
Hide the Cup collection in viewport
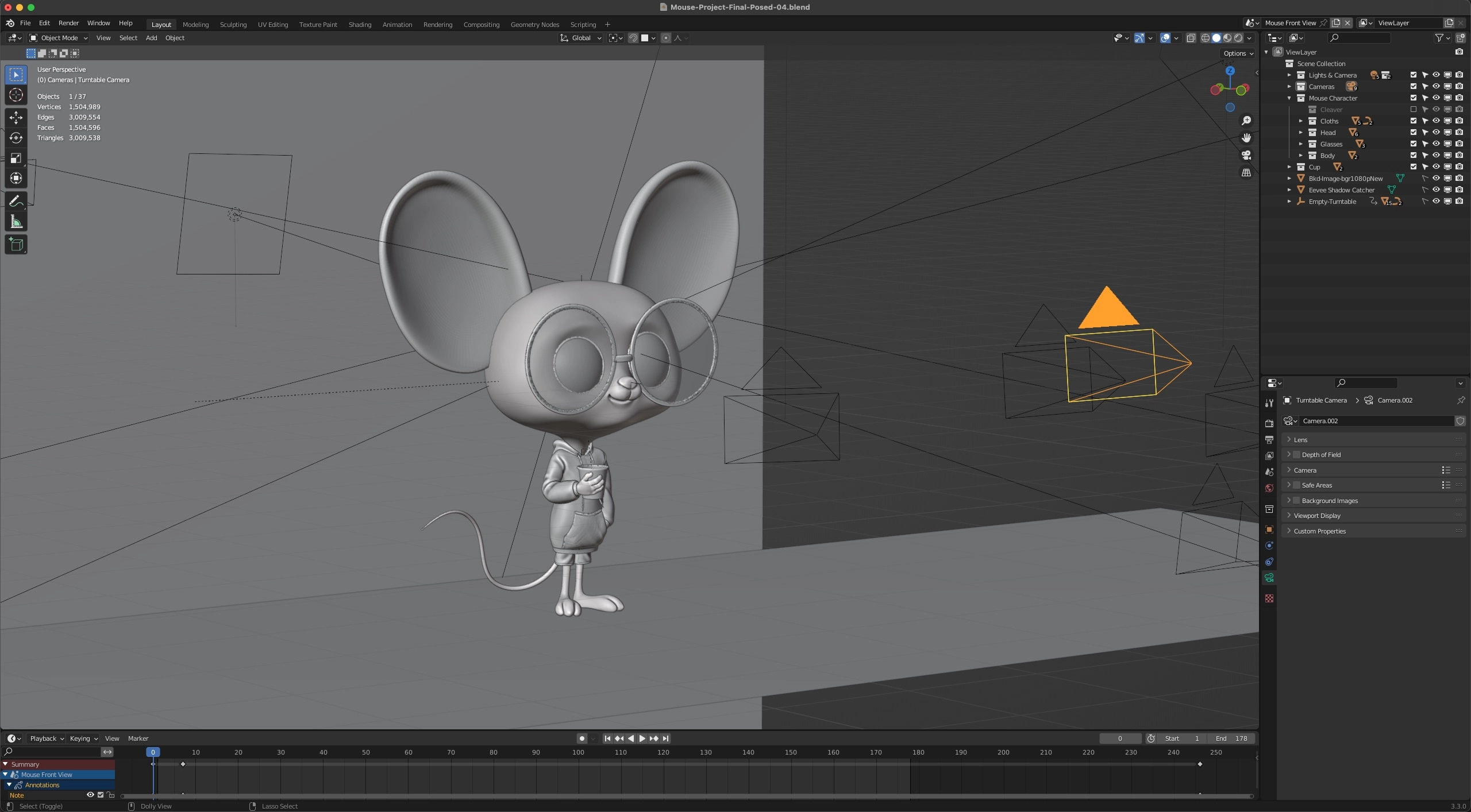click(1436, 167)
